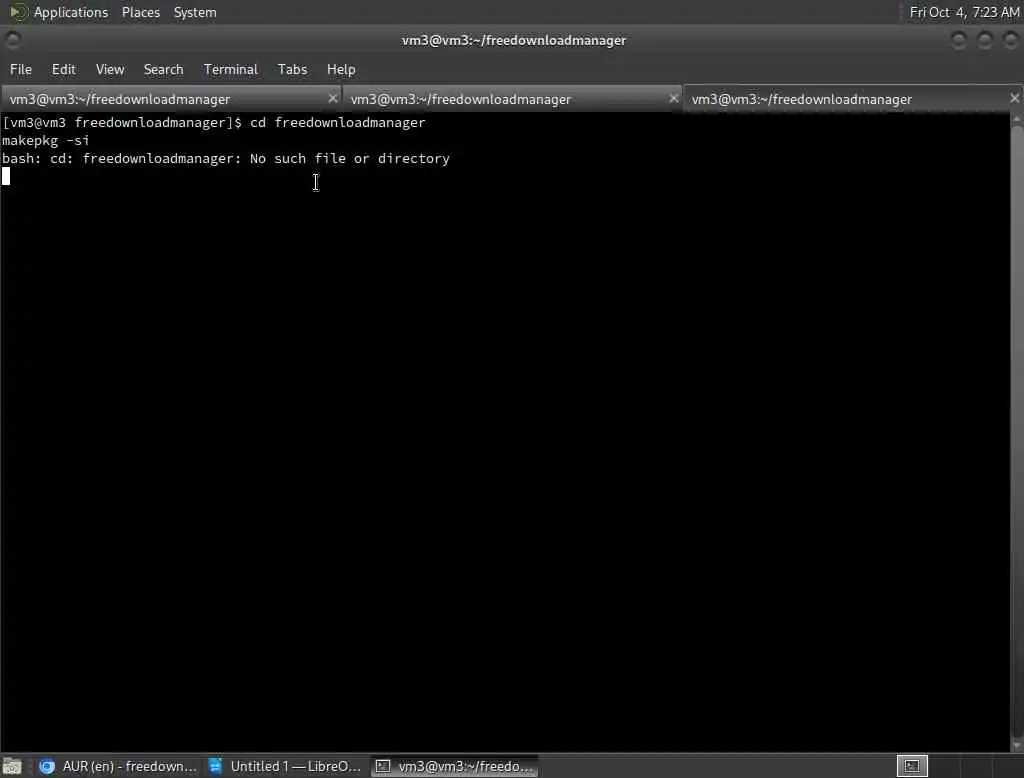Open the Places menu in top panel
The width and height of the screenshot is (1024, 778).
[140, 12]
